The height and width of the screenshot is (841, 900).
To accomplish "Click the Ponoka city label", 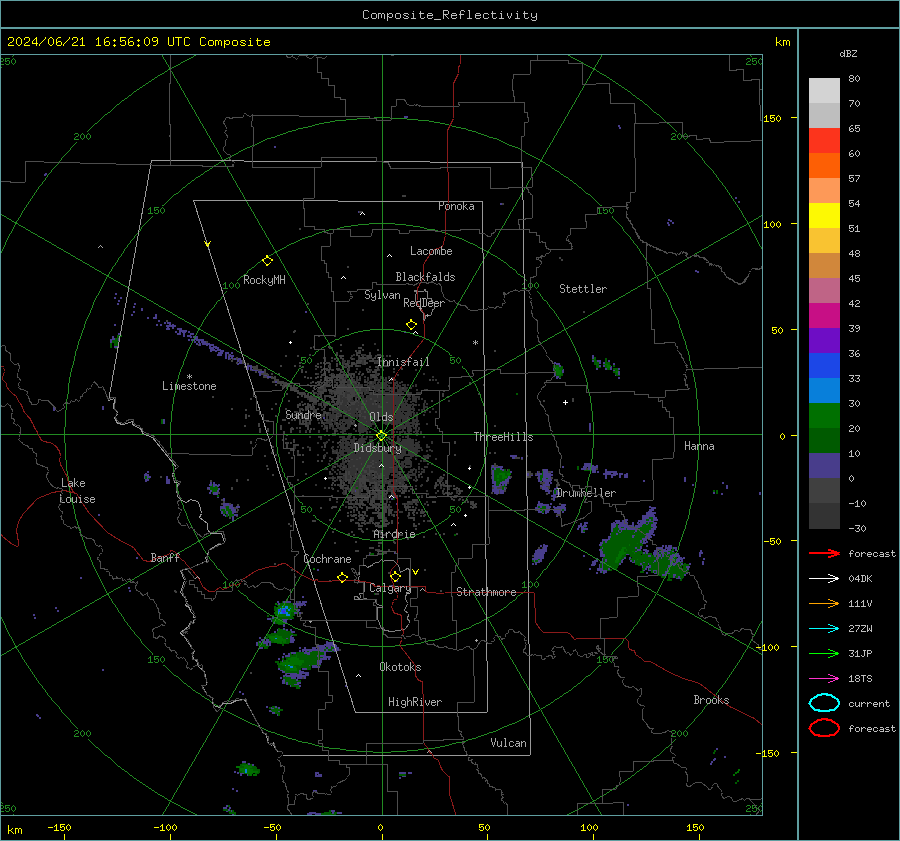I will tap(456, 206).
